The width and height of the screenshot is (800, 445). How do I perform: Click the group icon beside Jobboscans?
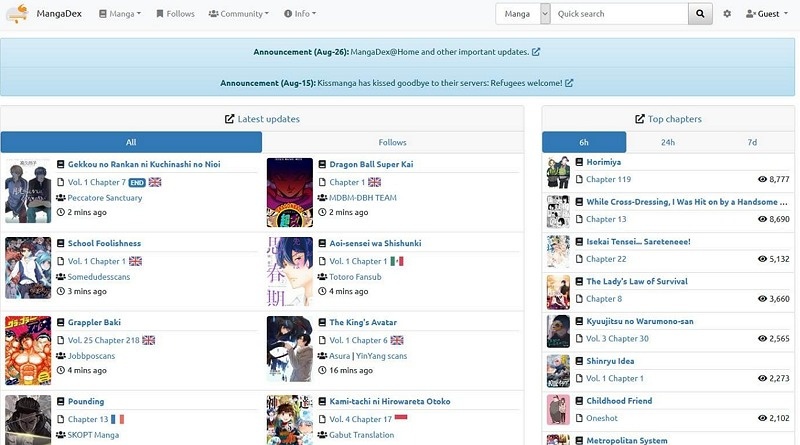61,356
